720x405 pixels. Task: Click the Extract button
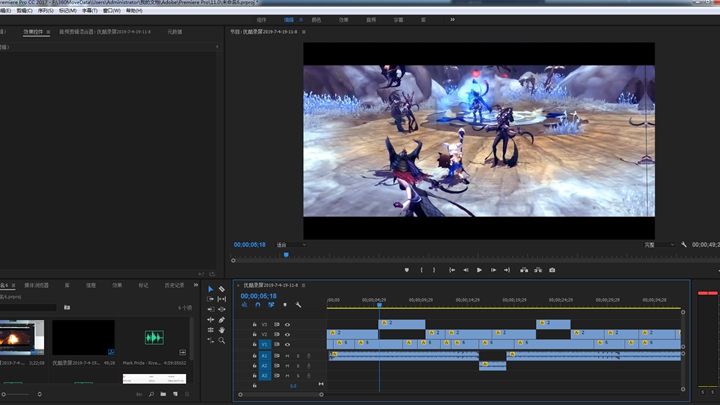tap(538, 270)
